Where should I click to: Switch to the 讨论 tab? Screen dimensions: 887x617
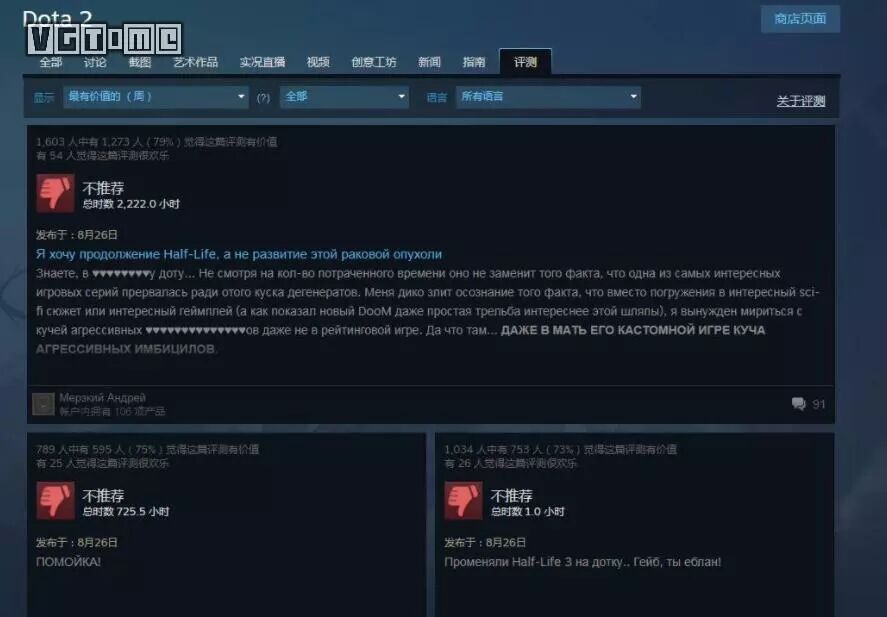click(x=95, y=62)
